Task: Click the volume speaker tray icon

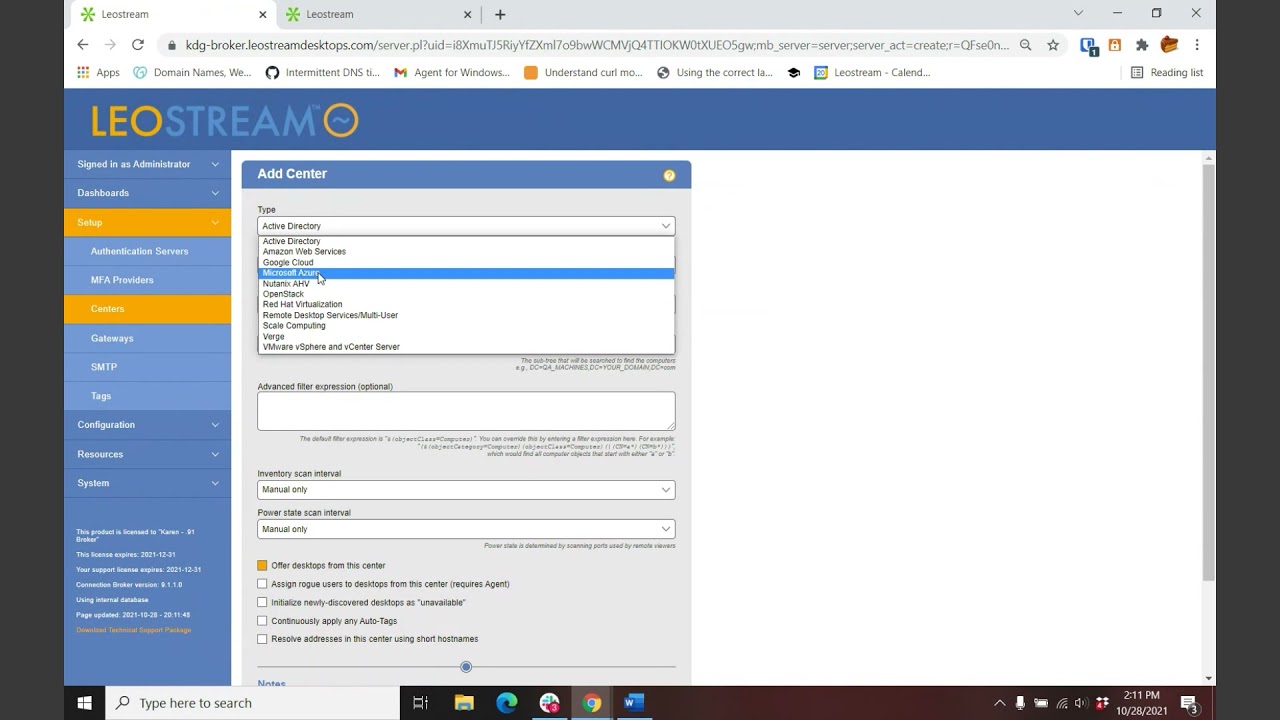Action: tap(1081, 703)
